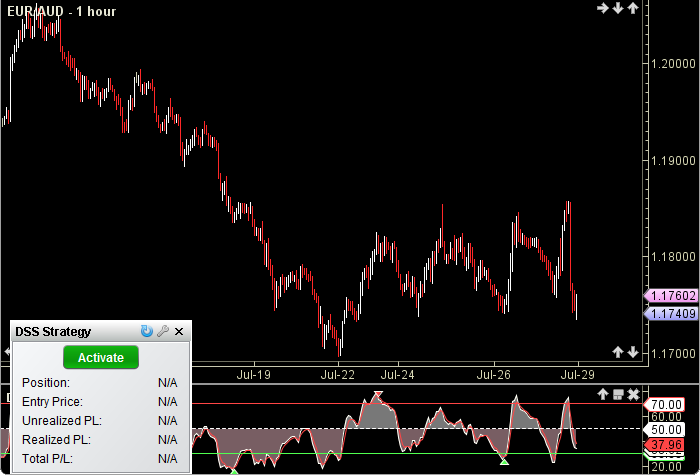Screen dimensions: 700x475
Task: Click the up arrow near the 1.17000 price level
Action: coord(618,352)
